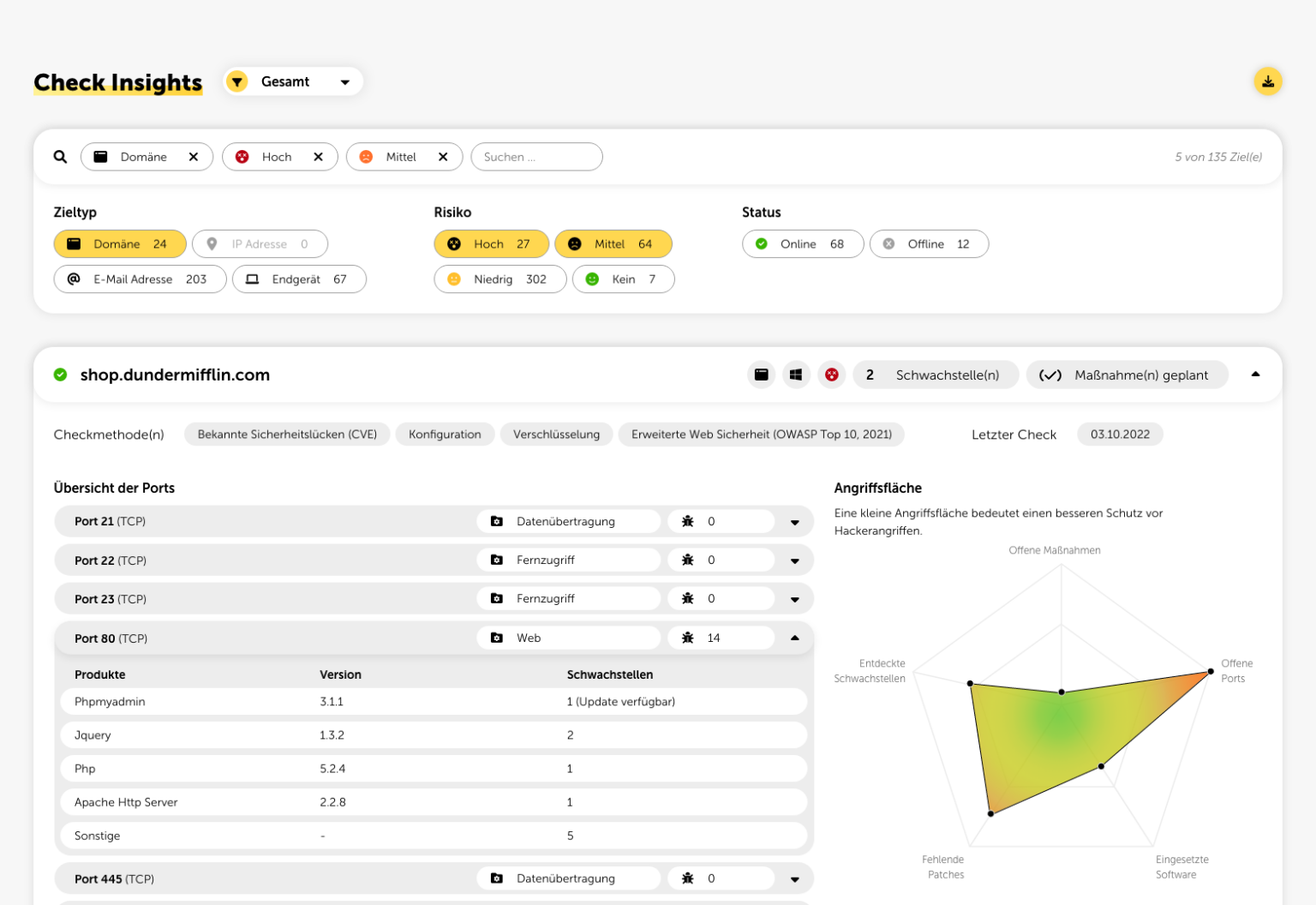Click the Check Insights heading
The width and height of the screenshot is (1316, 905).
point(118,82)
